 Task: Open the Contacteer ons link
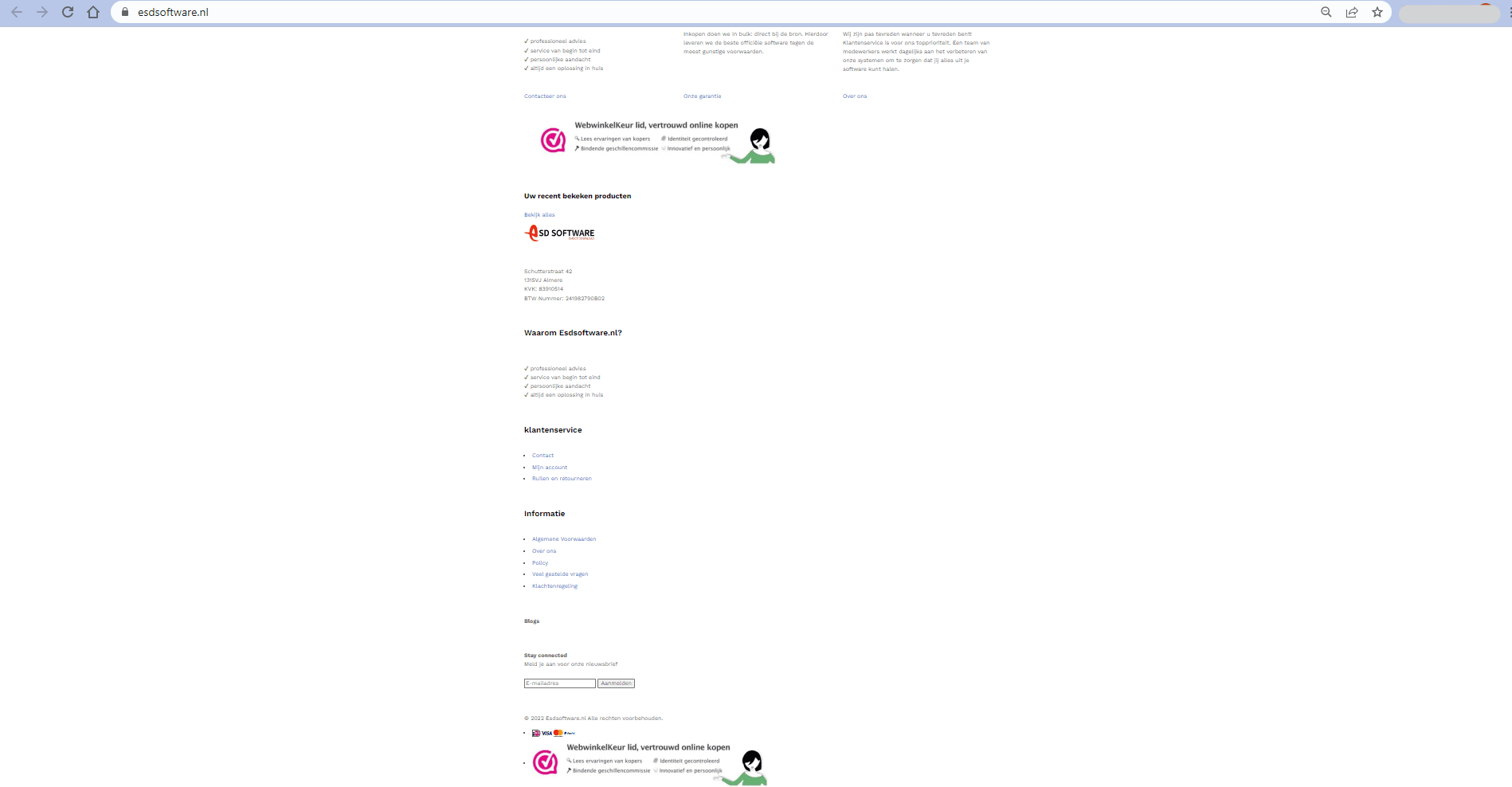[545, 96]
